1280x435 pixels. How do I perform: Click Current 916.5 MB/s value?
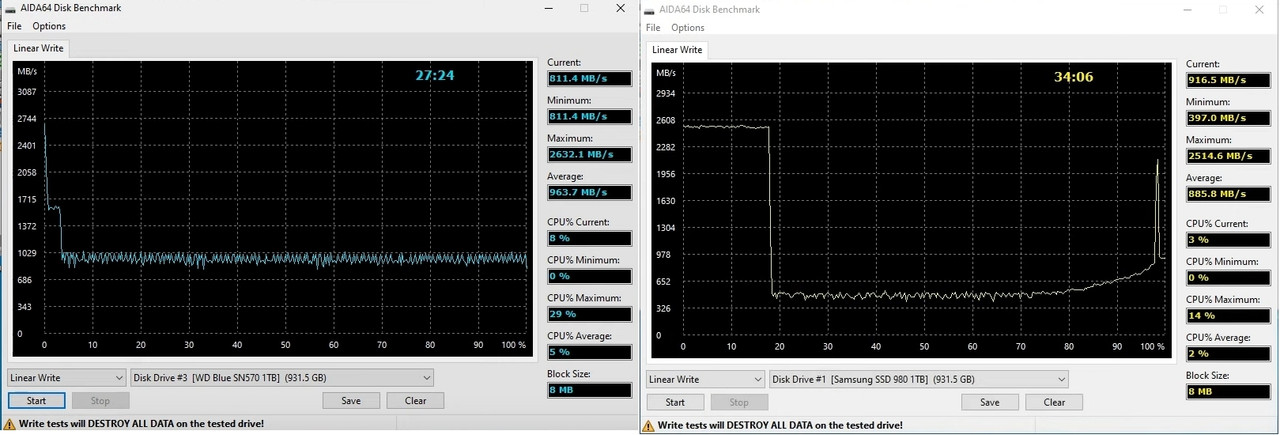[1229, 80]
